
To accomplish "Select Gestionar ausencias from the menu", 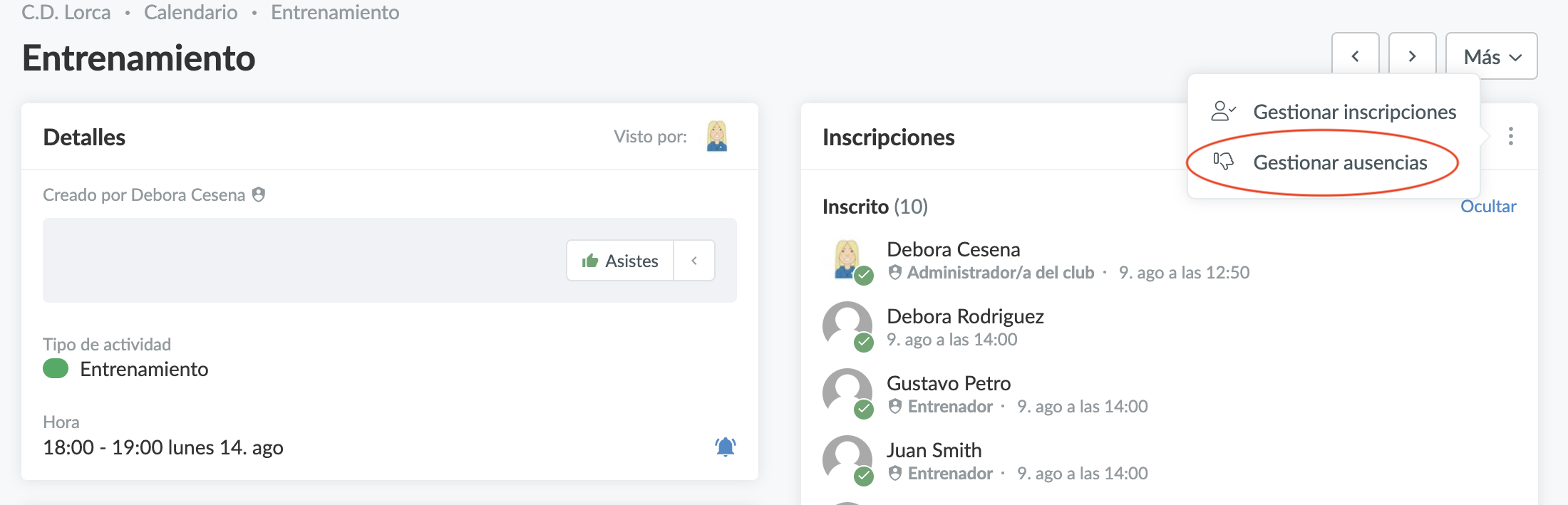I will point(1340,162).
